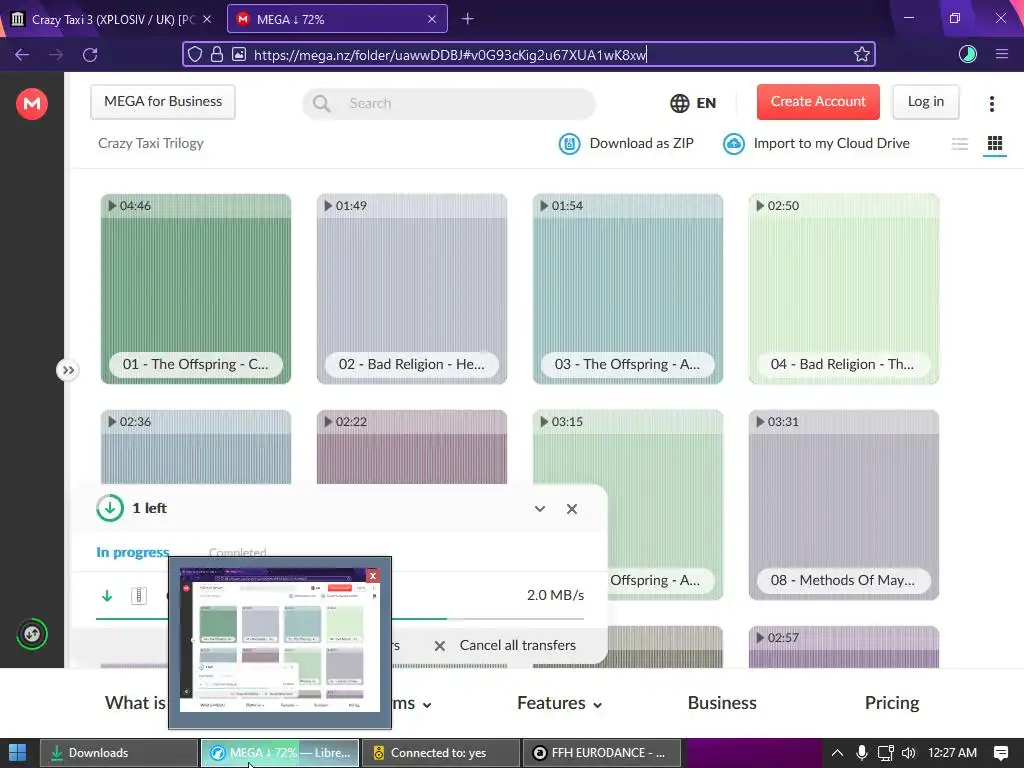Open FFH EURODANCE taskbar item
The height and width of the screenshot is (768, 1024).
click(601, 753)
